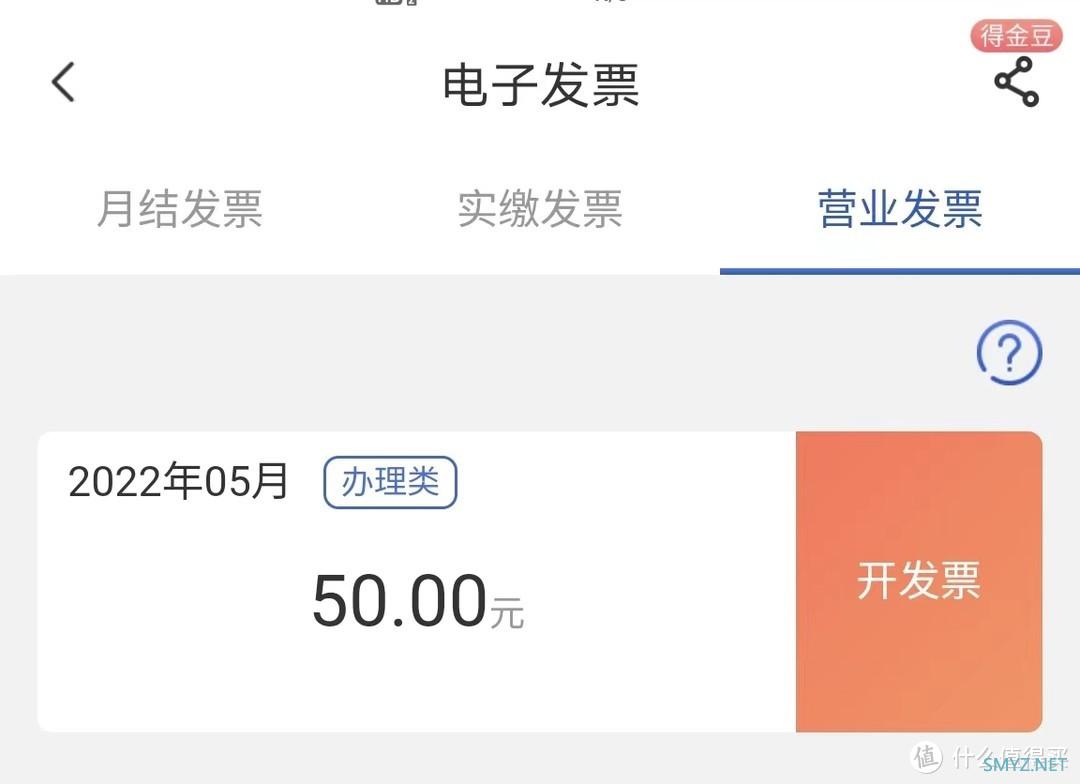Tap the 50.00 amount

tap(399, 601)
